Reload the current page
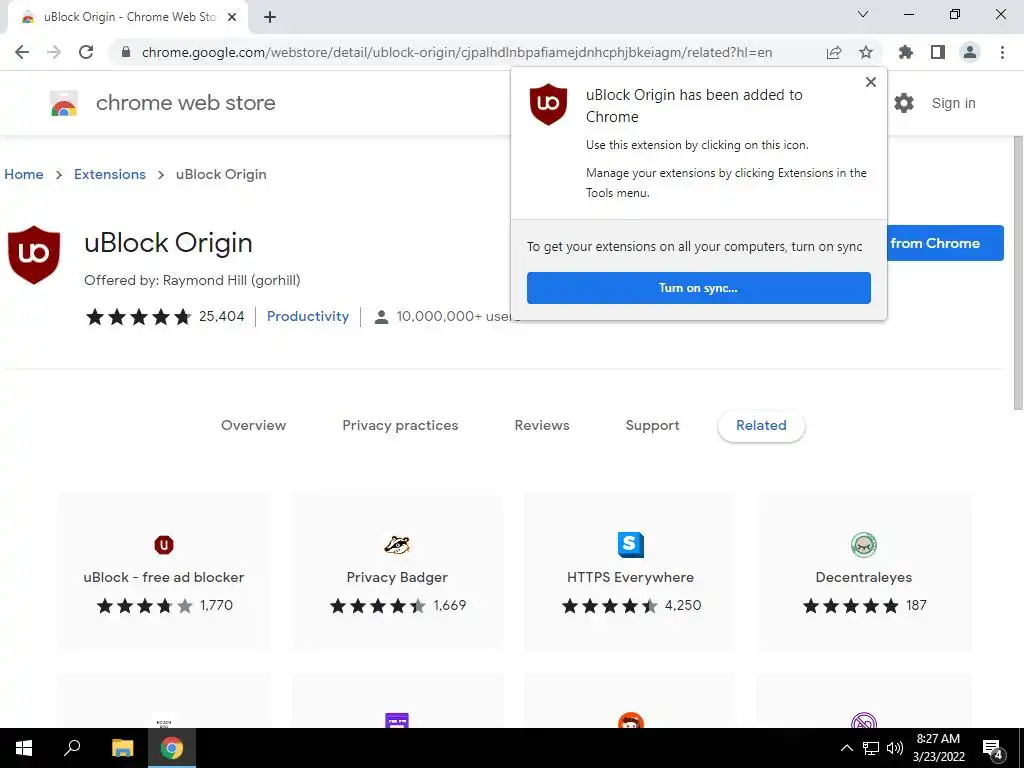1024x768 pixels. click(86, 52)
